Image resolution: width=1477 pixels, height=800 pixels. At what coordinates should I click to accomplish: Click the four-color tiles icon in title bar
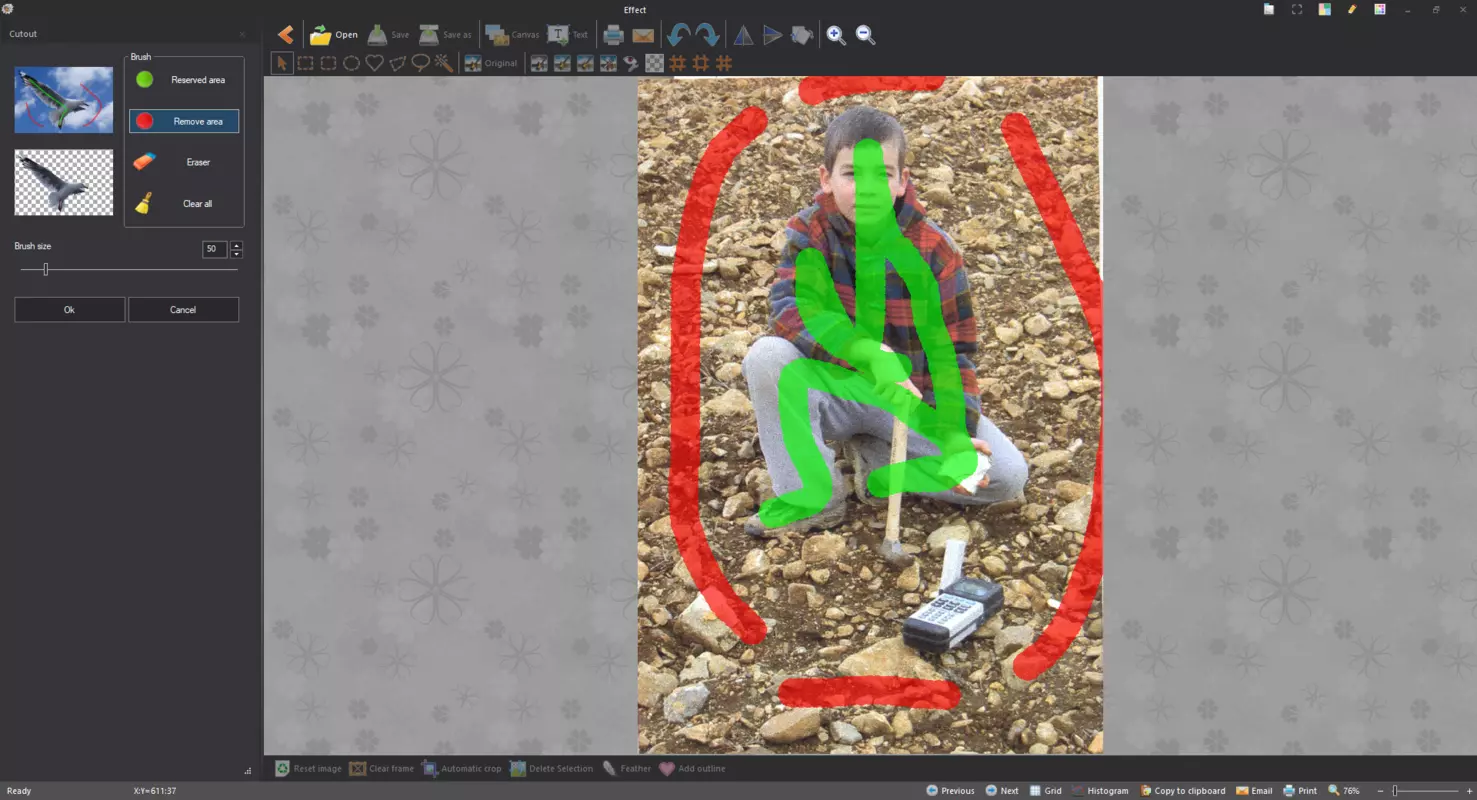1324,9
